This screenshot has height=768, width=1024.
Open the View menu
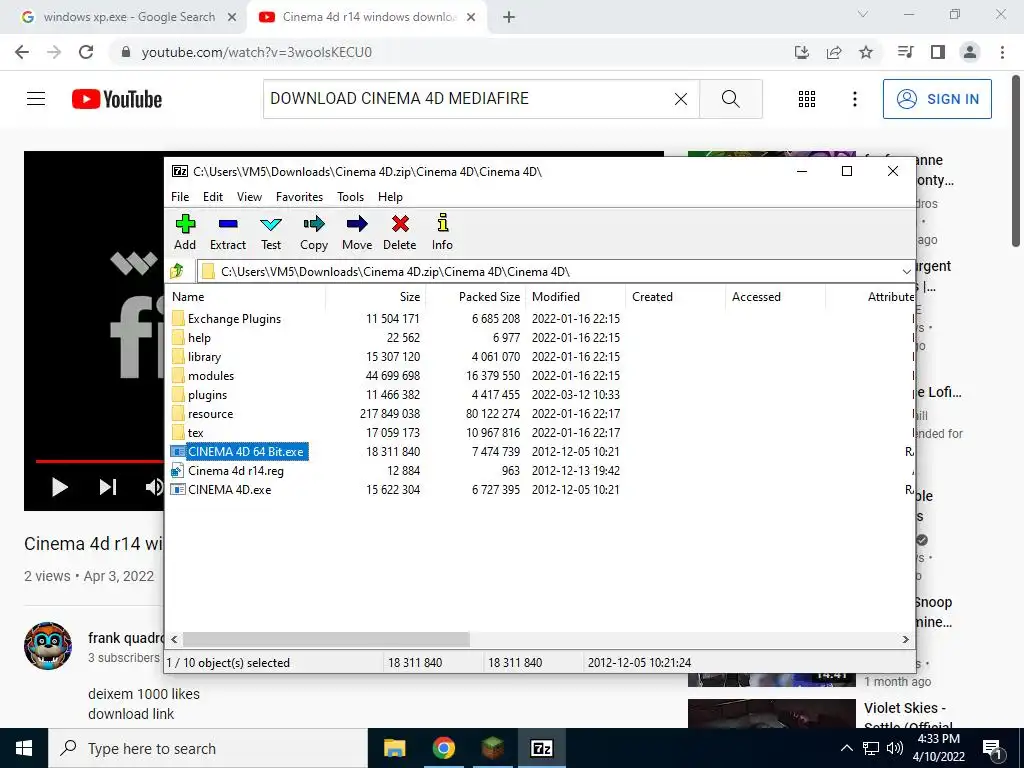(x=249, y=197)
